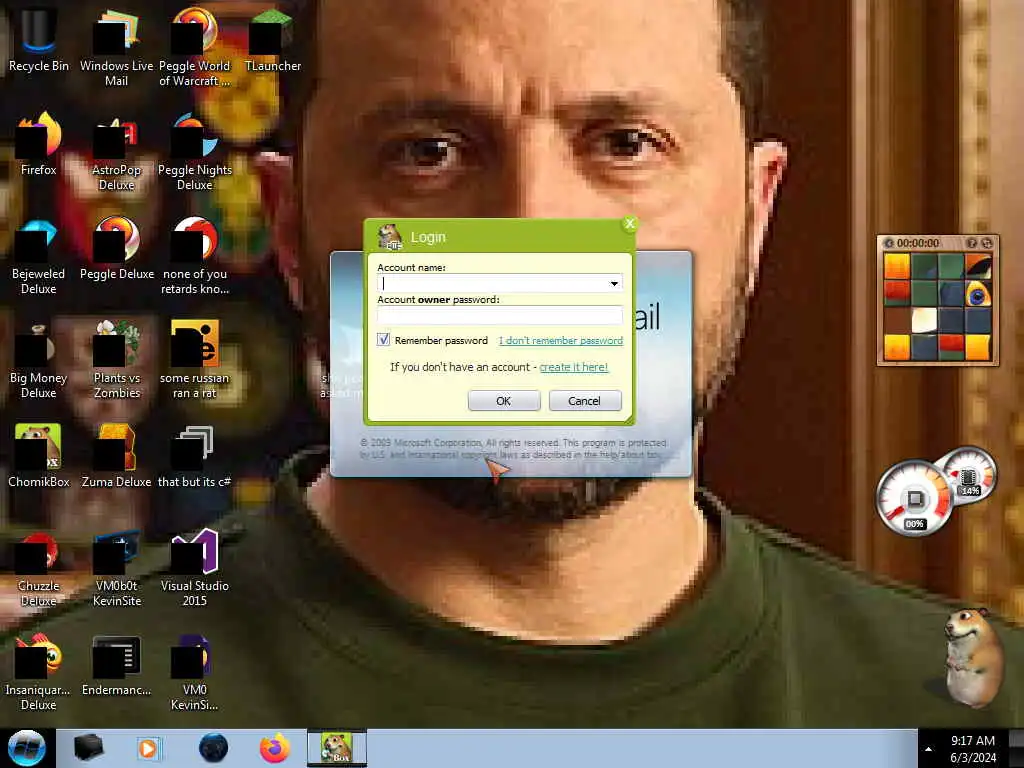Open the VM0 KevinSi... desktop icon
The width and height of the screenshot is (1024, 768).
195,671
